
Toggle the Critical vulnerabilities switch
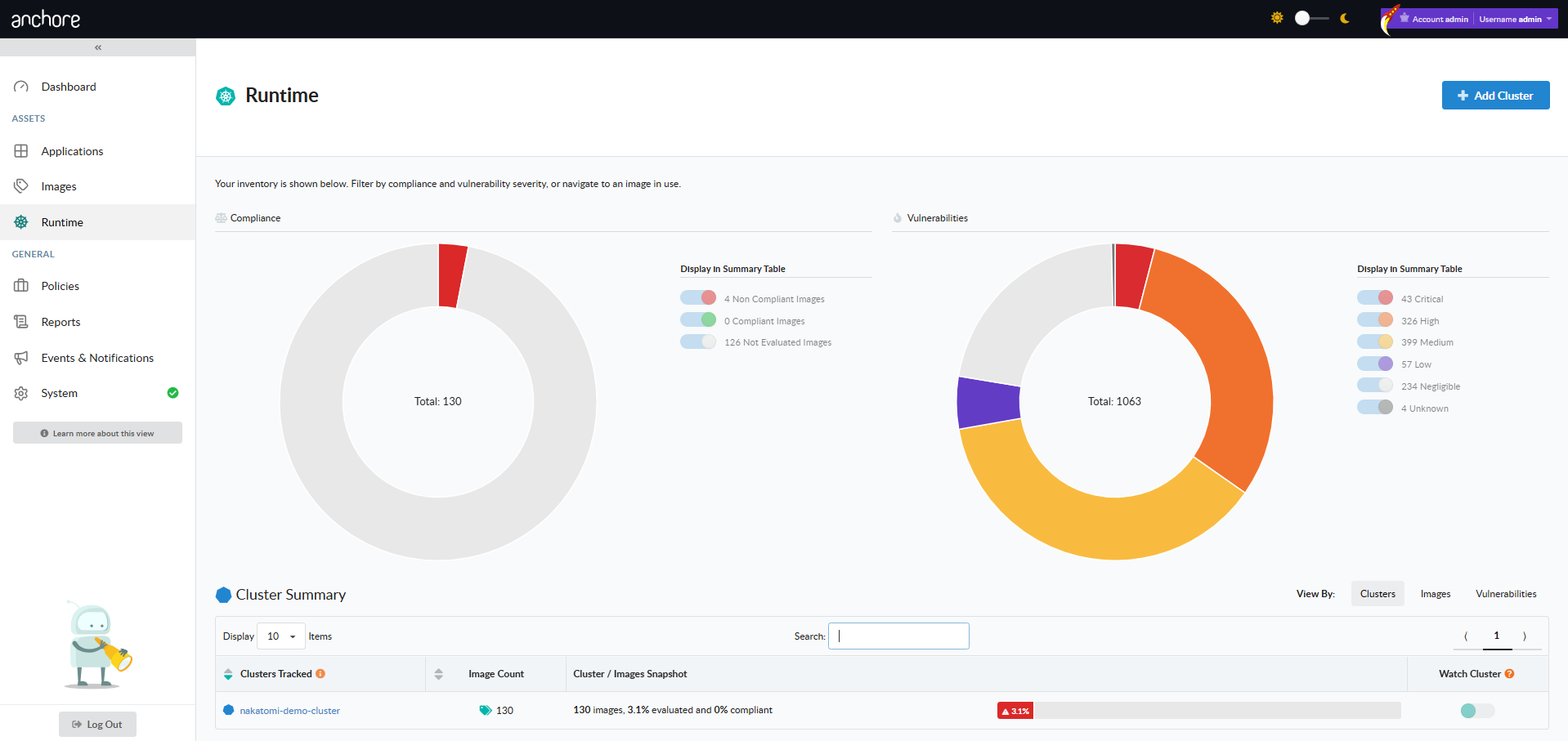[1375, 298]
